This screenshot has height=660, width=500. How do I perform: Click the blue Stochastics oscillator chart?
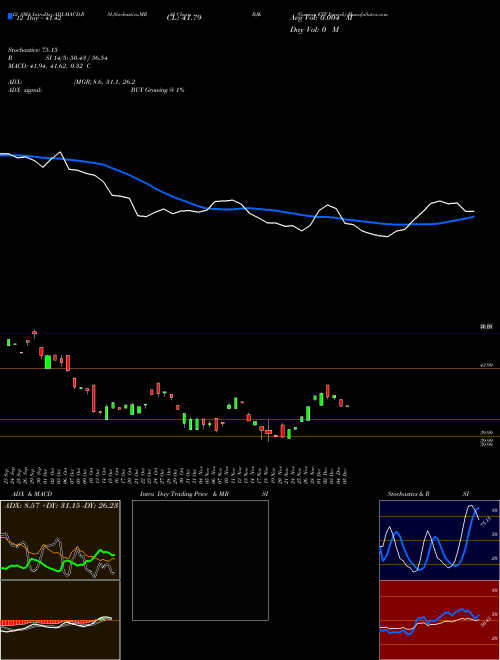point(439,540)
